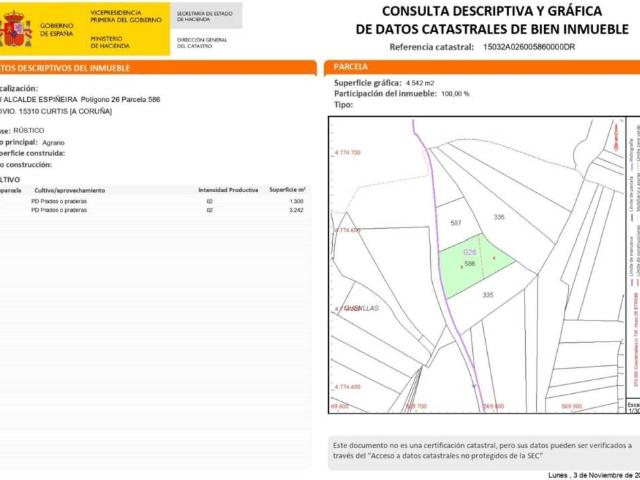Image resolution: width=640 pixels, height=480 pixels.
Task: Click the Intensidad Productiva column header
Action: pos(228,190)
